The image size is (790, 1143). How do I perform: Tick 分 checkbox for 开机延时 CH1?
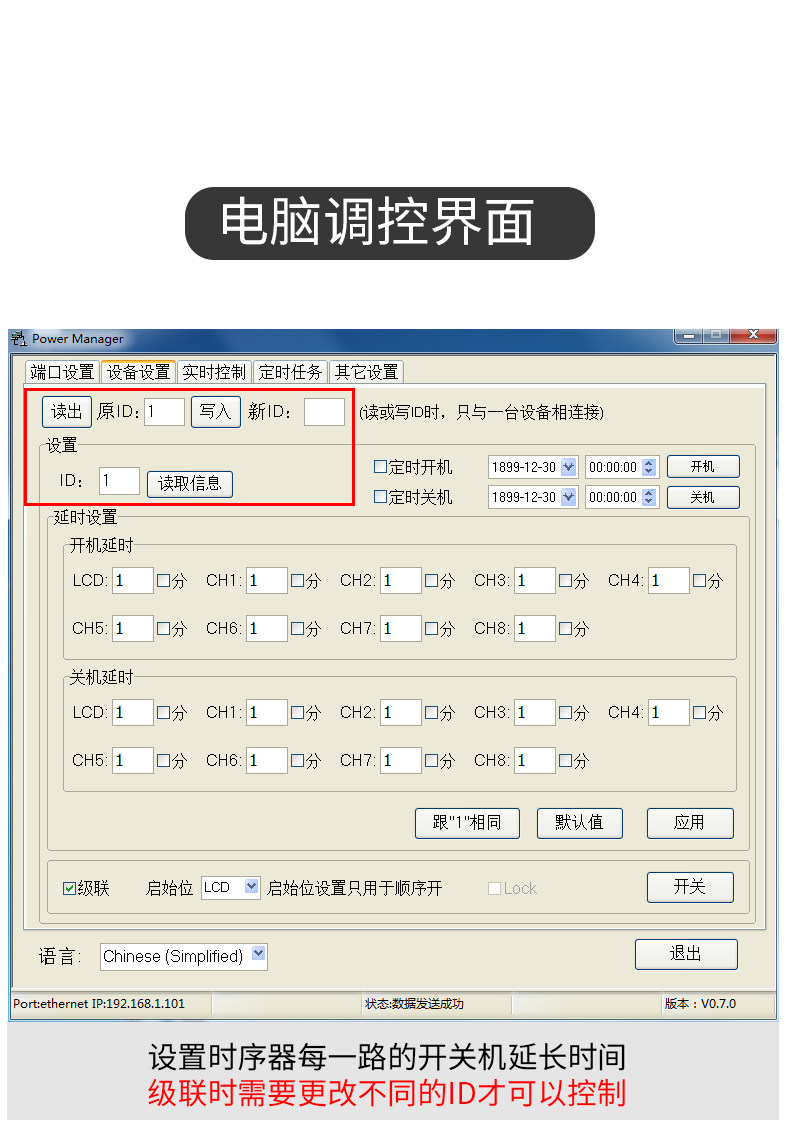297,580
